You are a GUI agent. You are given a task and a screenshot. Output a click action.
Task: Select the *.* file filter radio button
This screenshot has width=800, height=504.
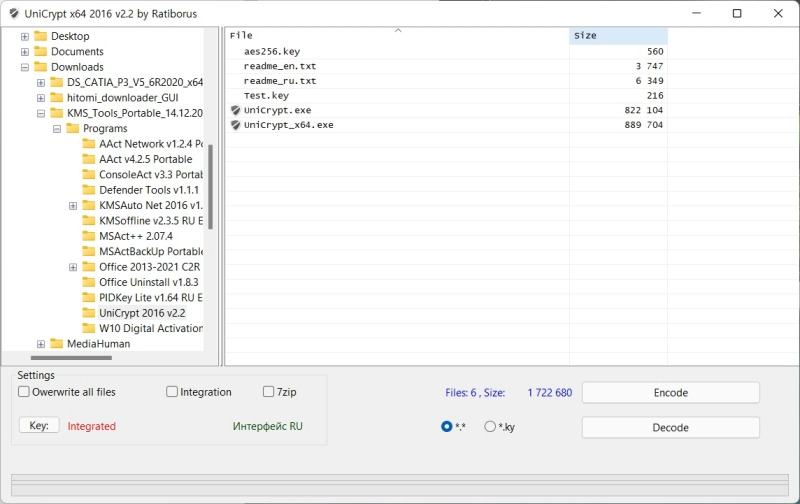pos(446,426)
